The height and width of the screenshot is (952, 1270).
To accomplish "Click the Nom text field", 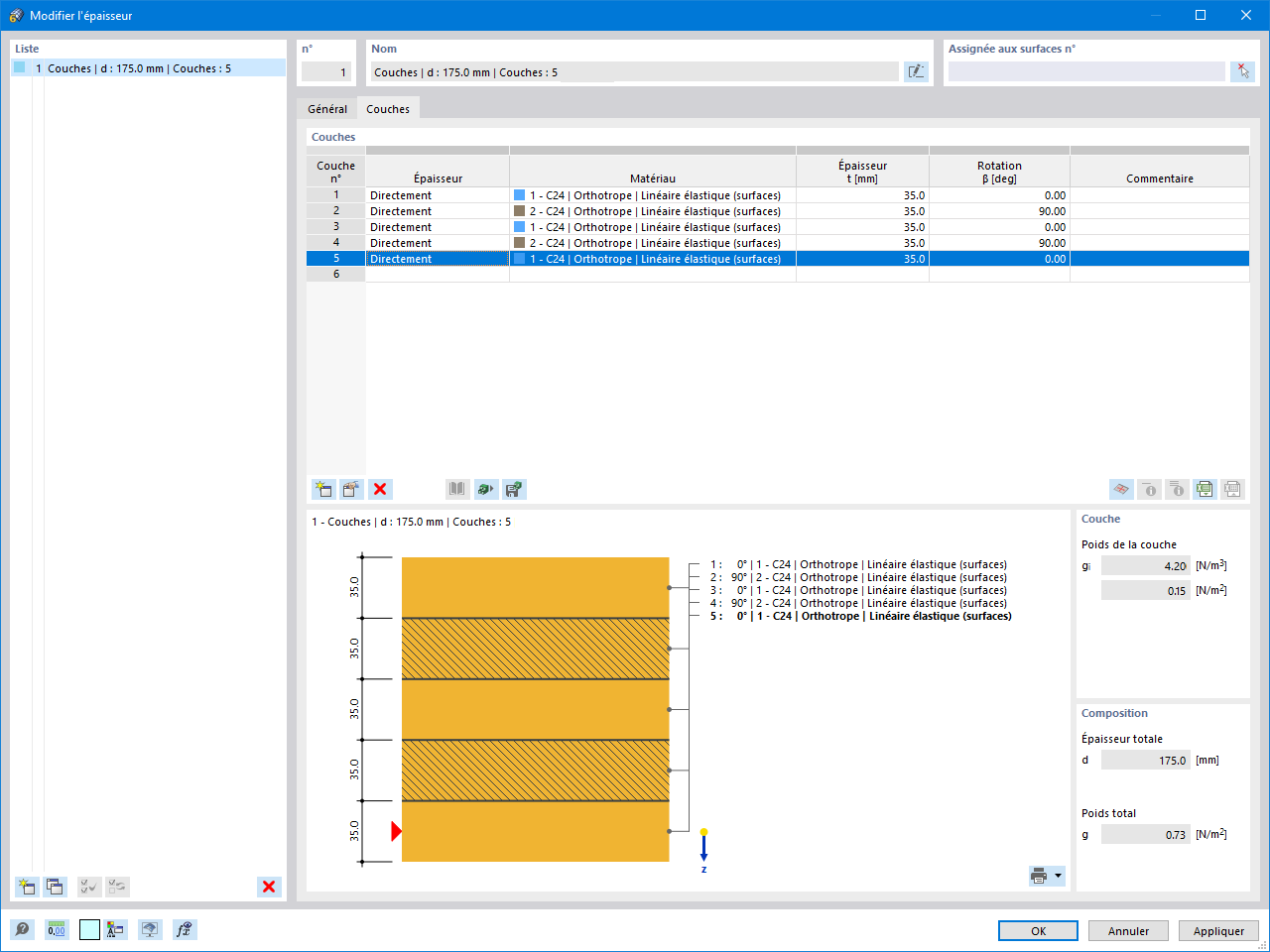I will 634,71.
